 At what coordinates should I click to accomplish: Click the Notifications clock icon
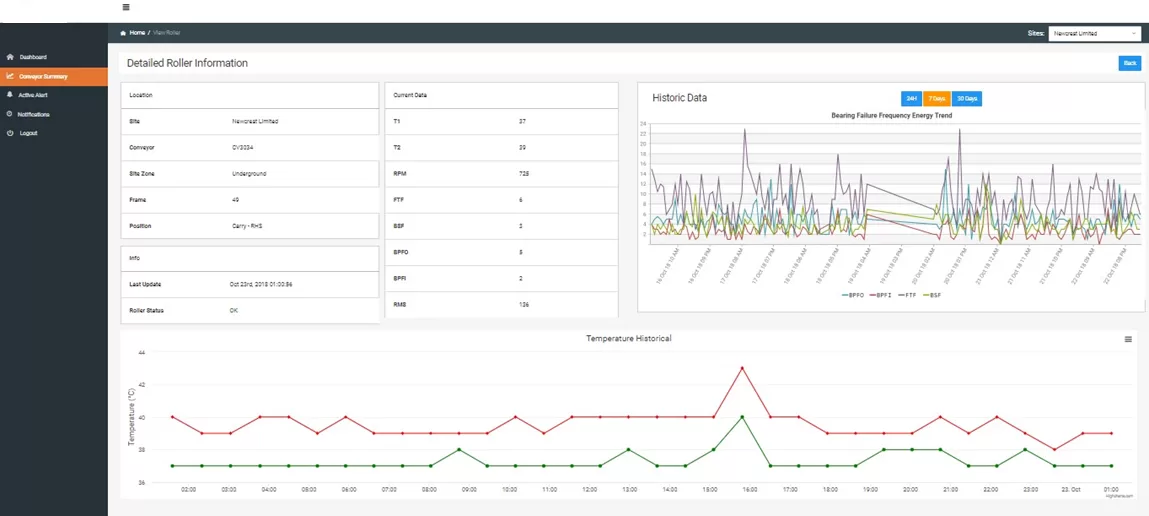click(x=9, y=114)
